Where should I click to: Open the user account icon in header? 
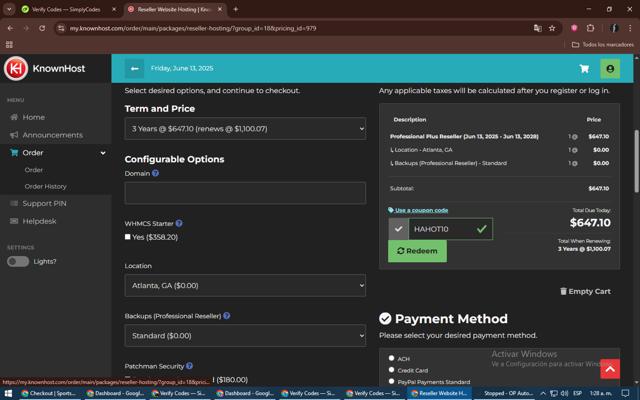pos(610,69)
